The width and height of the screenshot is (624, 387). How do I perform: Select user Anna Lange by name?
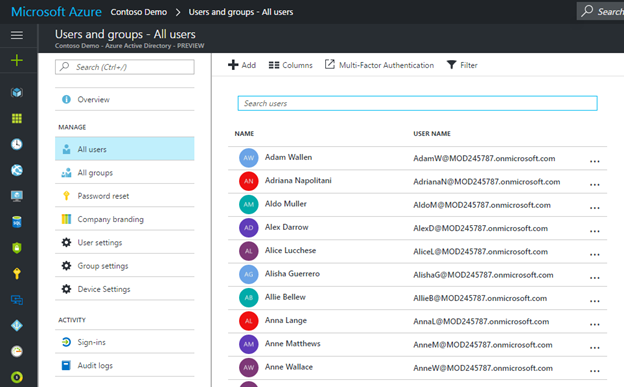[x=286, y=321]
